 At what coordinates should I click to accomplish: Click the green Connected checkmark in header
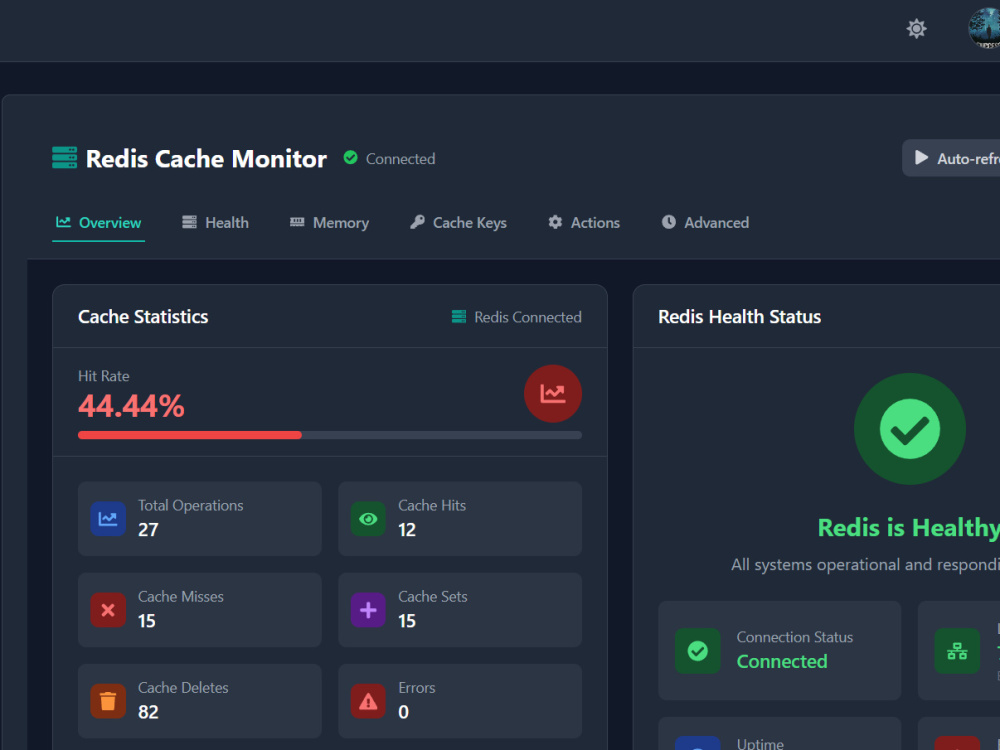tap(350, 158)
